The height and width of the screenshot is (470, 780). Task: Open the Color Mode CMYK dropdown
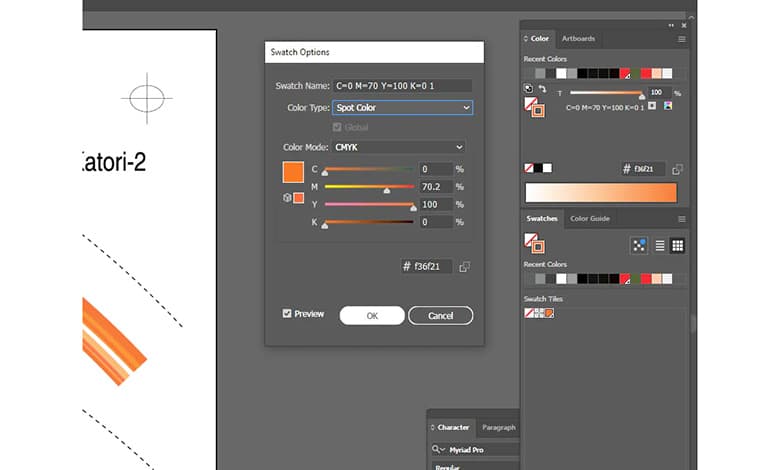(x=398, y=147)
